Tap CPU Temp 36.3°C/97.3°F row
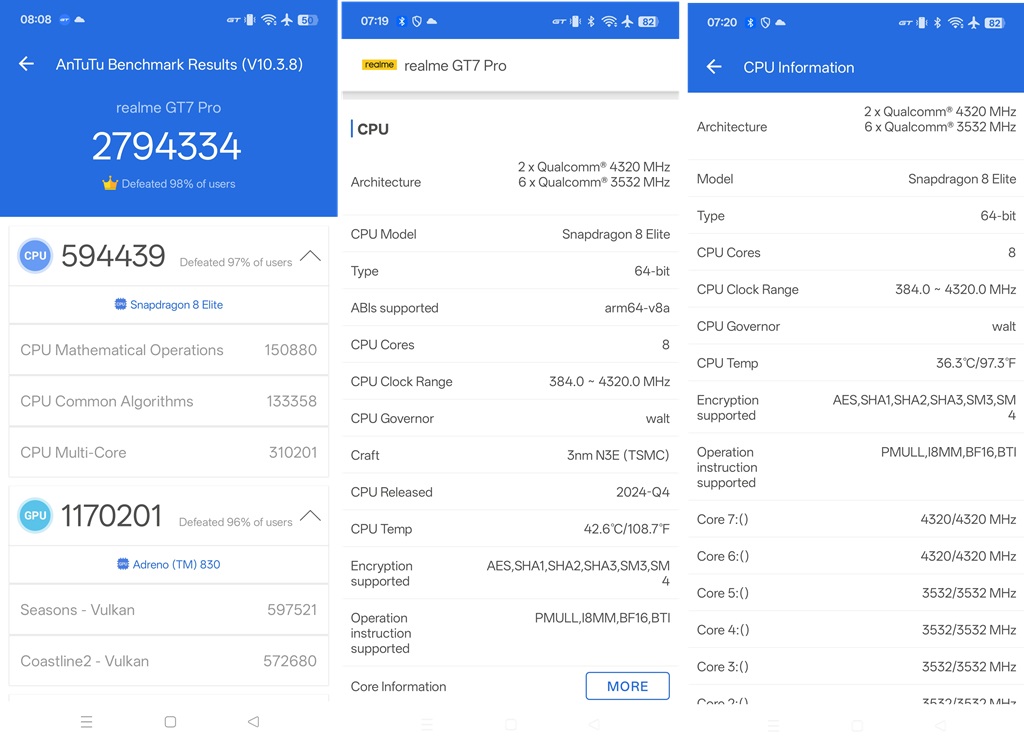 pos(856,363)
